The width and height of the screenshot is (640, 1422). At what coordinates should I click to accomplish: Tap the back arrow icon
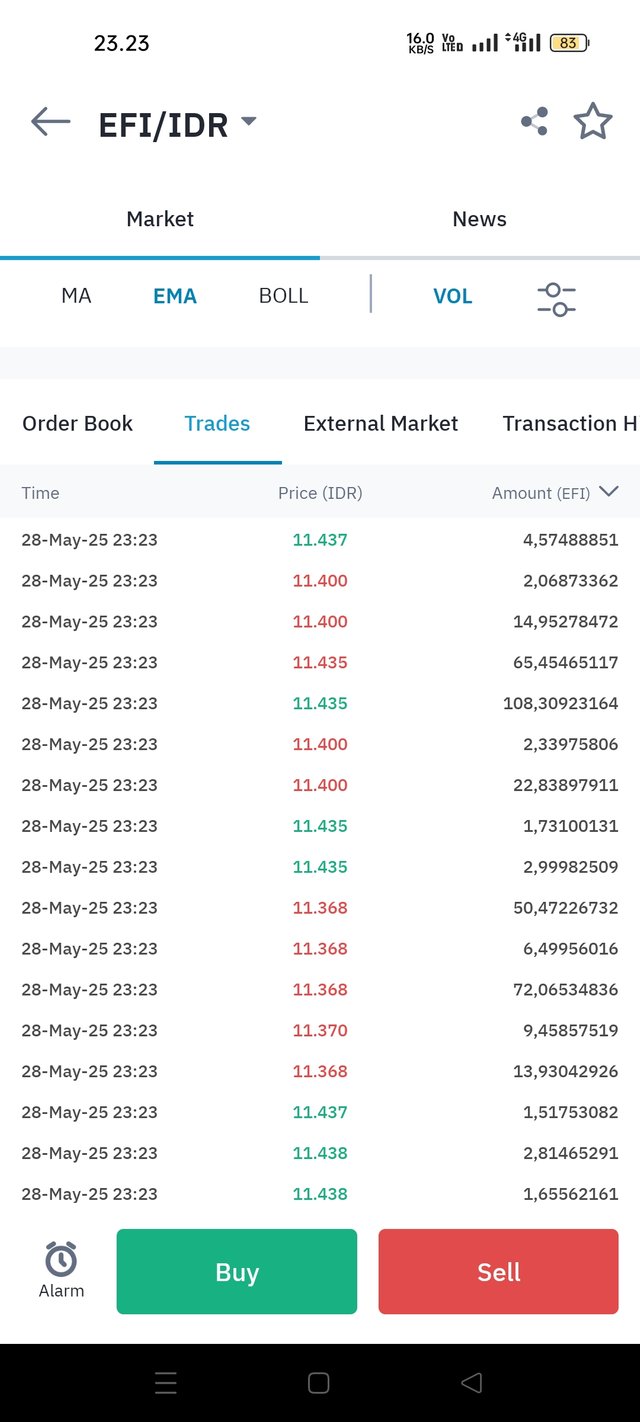(51, 122)
